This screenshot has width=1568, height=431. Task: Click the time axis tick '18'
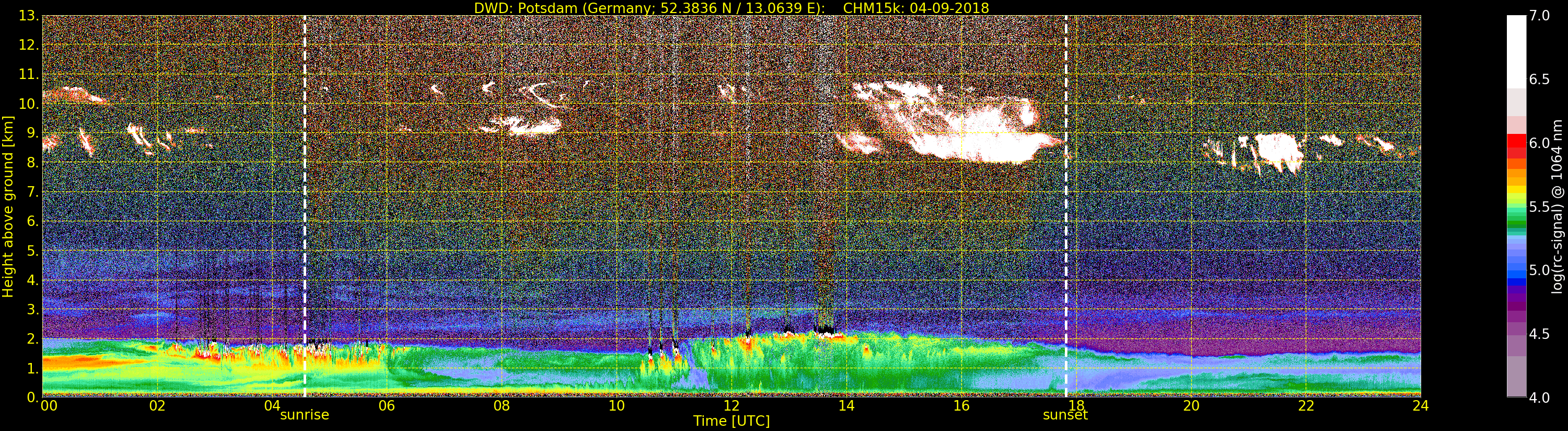[x=1076, y=406]
